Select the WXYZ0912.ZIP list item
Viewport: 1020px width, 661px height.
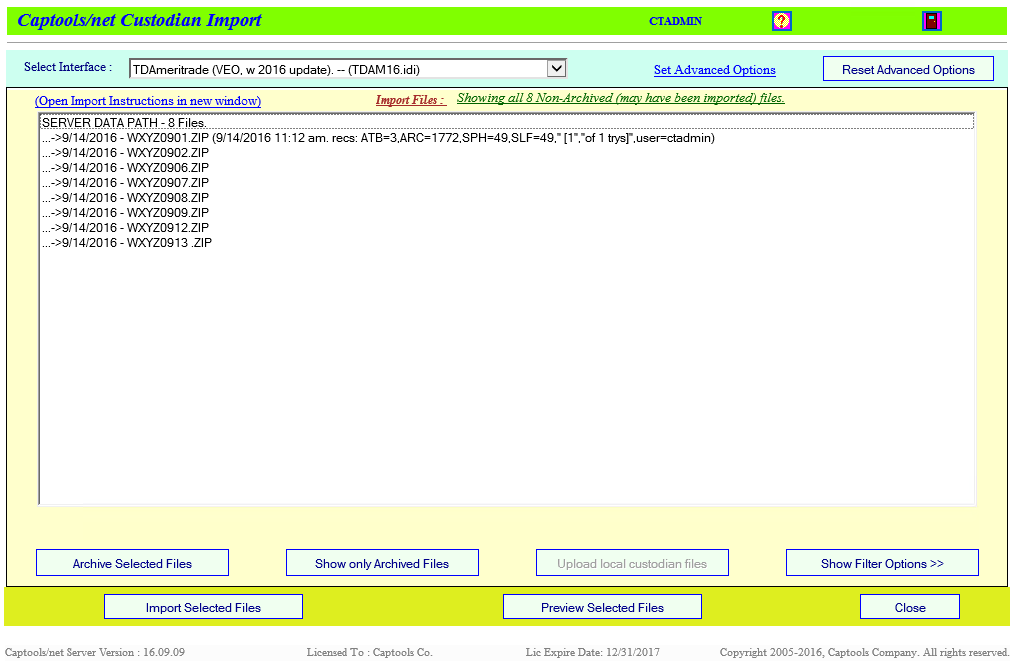coord(167,228)
